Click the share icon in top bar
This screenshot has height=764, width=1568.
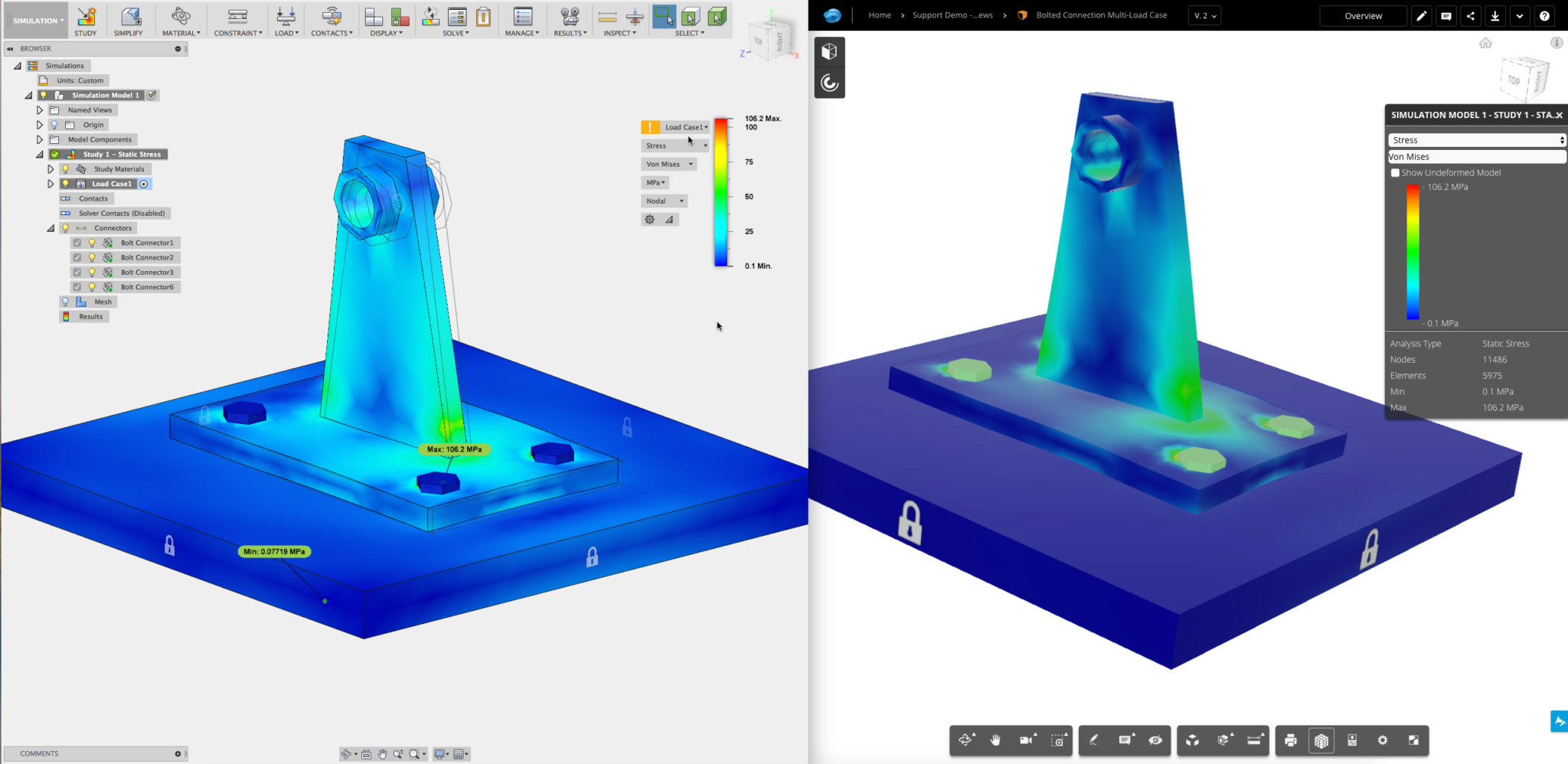pos(1471,15)
